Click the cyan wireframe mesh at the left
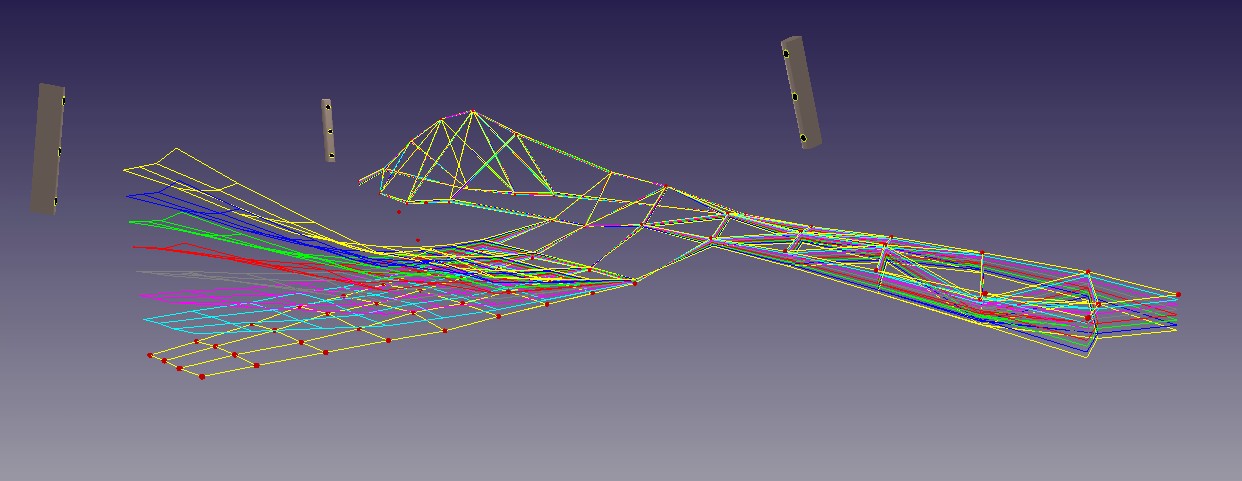The height and width of the screenshot is (481, 1242). (160, 319)
